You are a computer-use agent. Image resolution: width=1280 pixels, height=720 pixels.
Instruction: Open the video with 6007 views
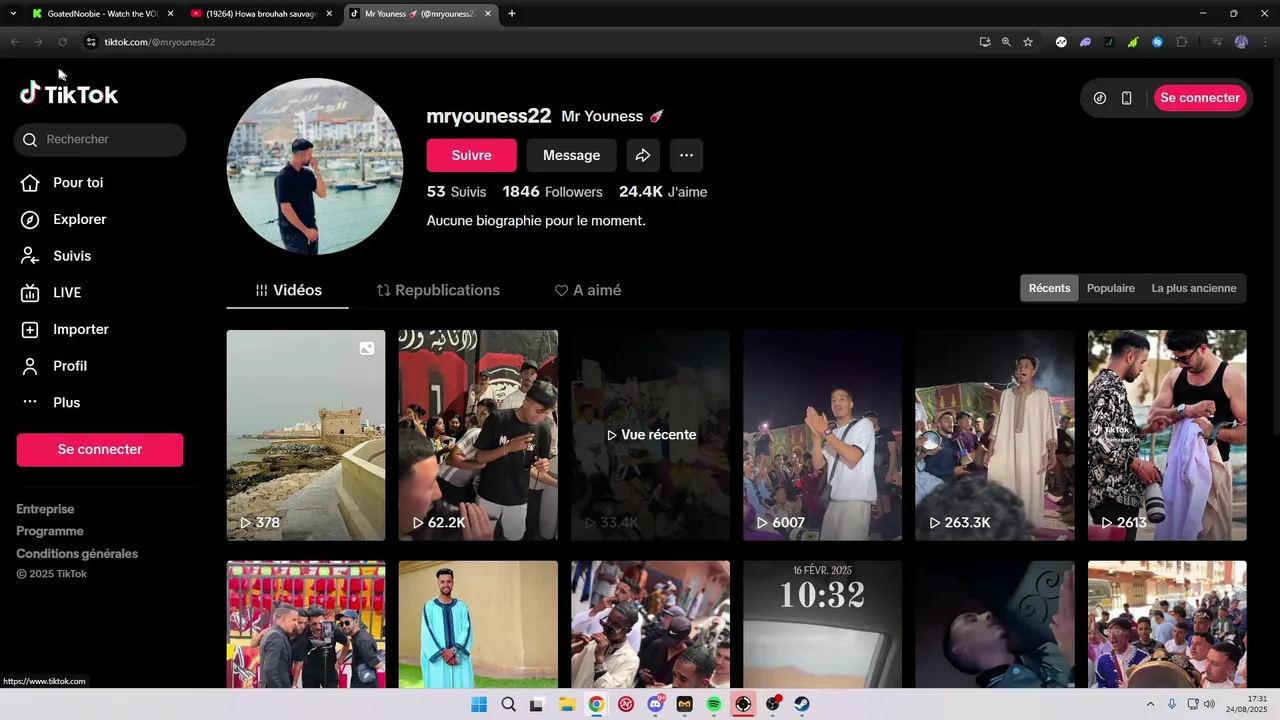click(822, 435)
